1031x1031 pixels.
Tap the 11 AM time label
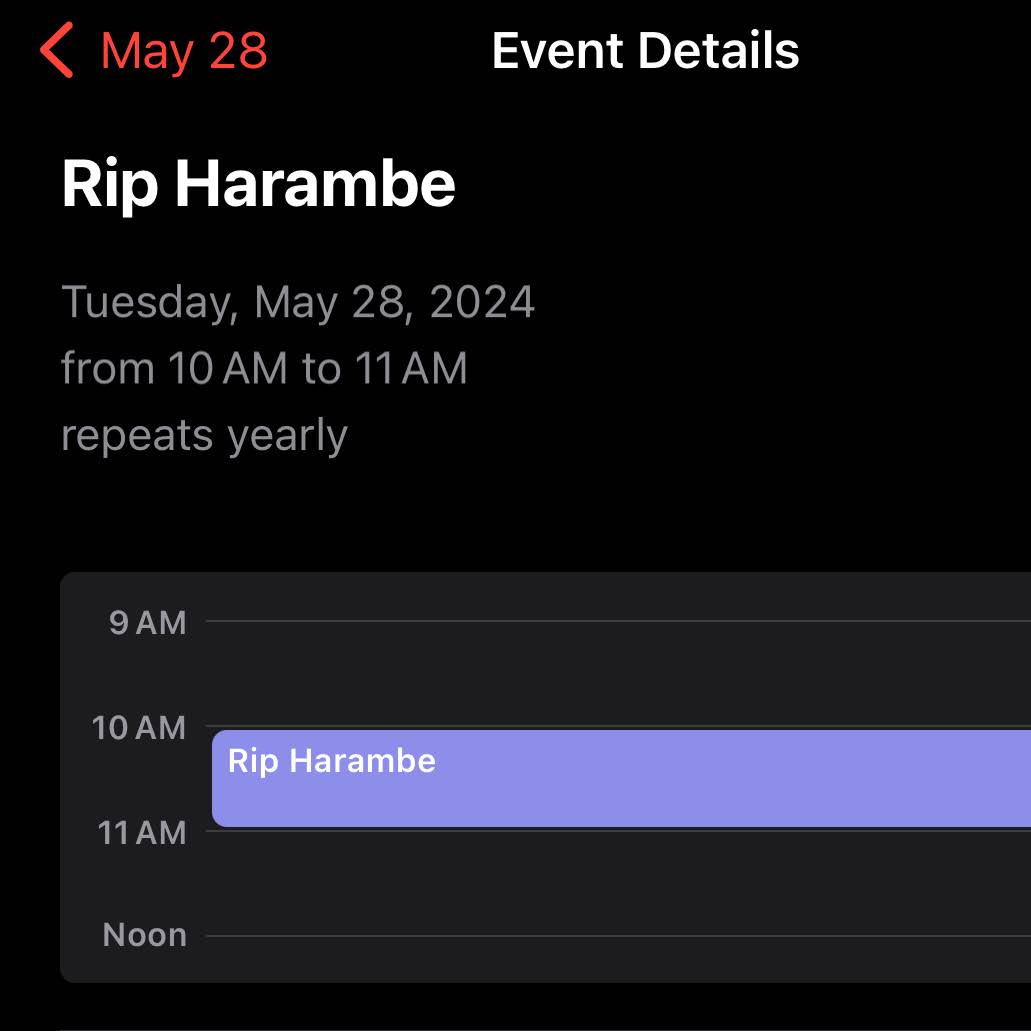pos(142,832)
